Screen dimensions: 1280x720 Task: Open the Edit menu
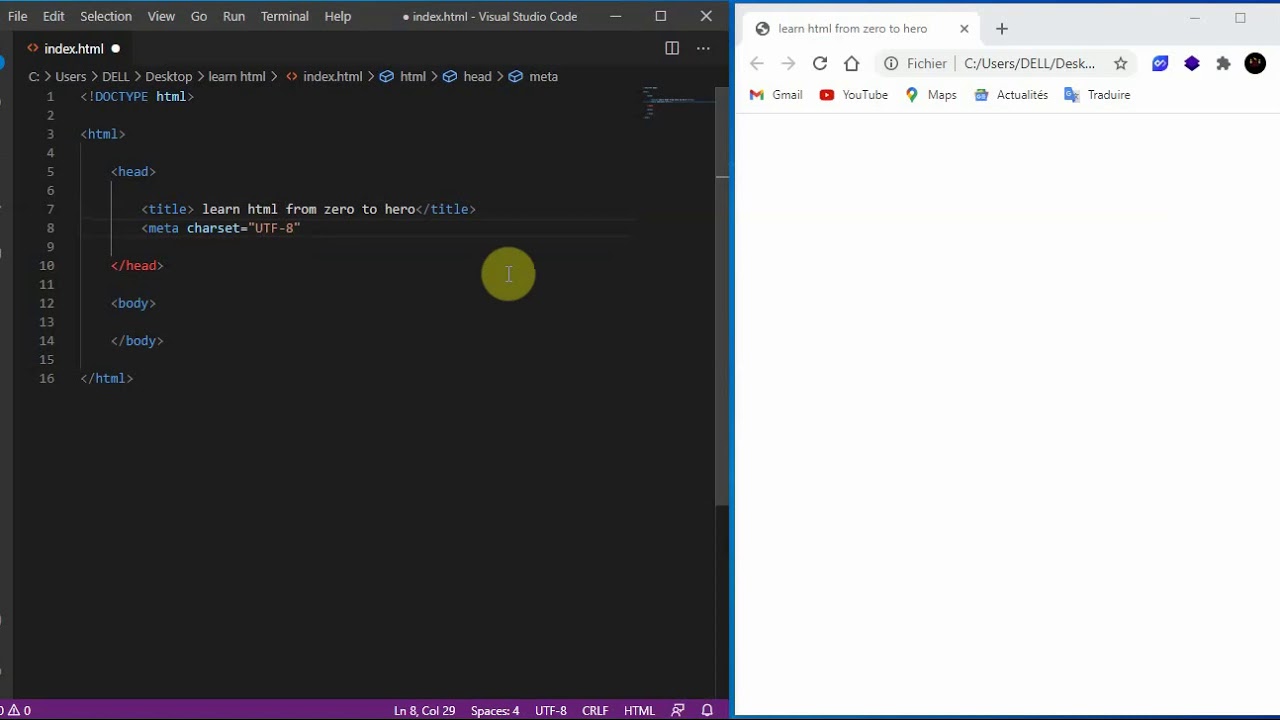pyautogui.click(x=54, y=16)
